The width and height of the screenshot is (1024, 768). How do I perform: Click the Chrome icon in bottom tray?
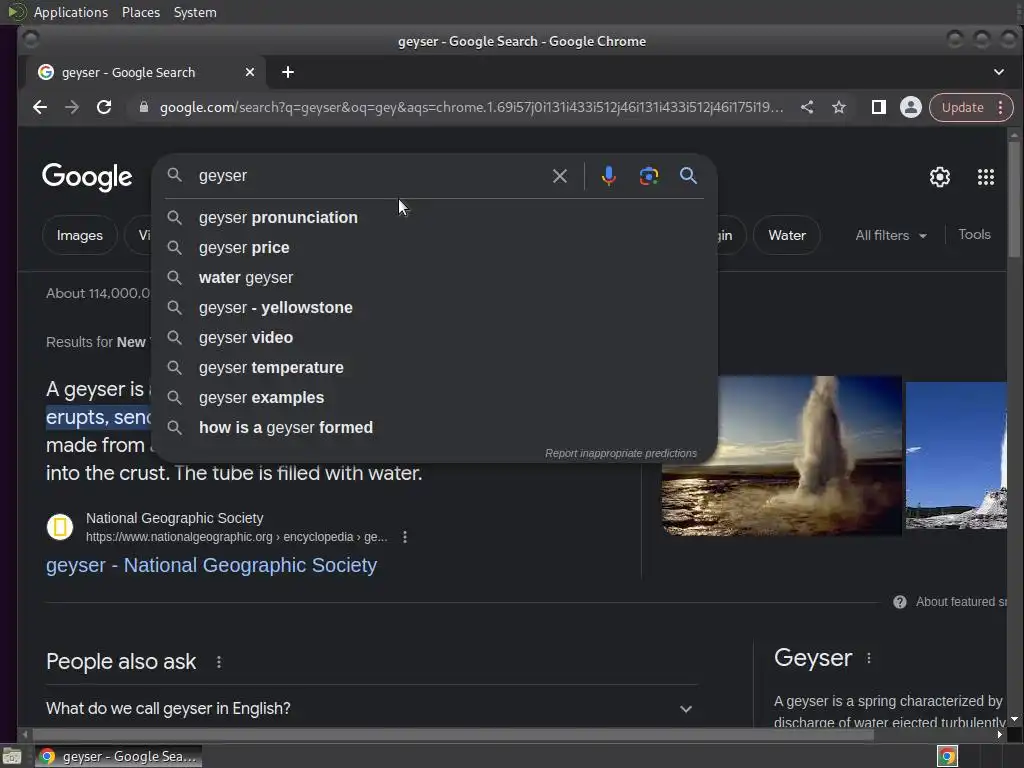point(947,756)
